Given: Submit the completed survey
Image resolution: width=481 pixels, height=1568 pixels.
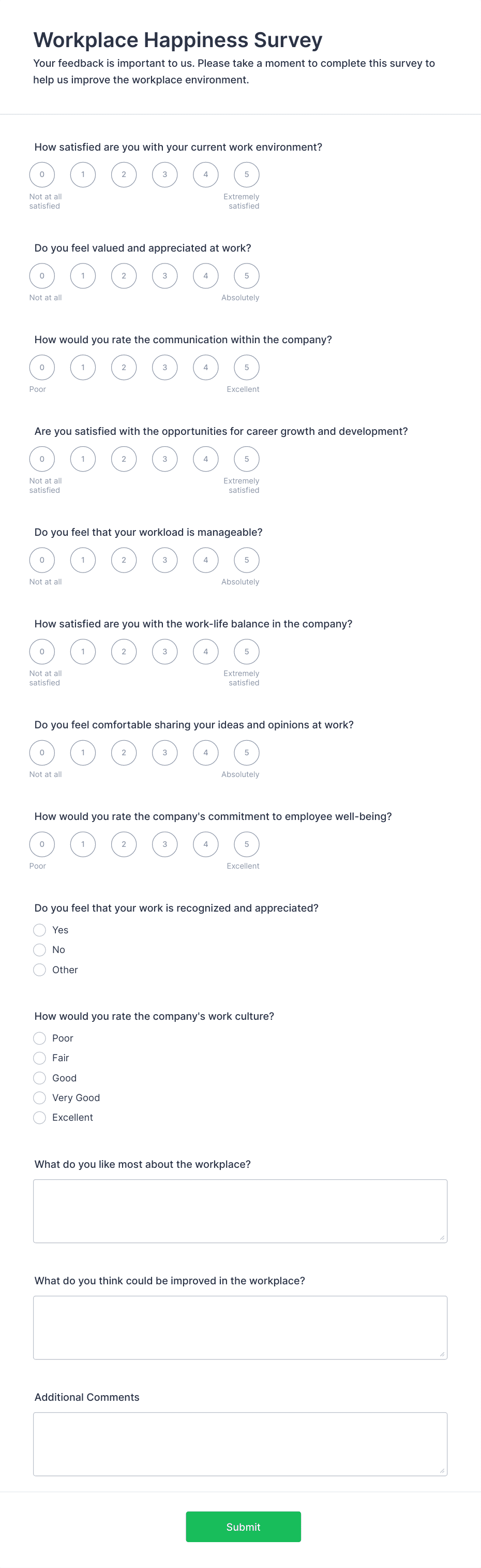Looking at the screenshot, I should (243, 1527).
